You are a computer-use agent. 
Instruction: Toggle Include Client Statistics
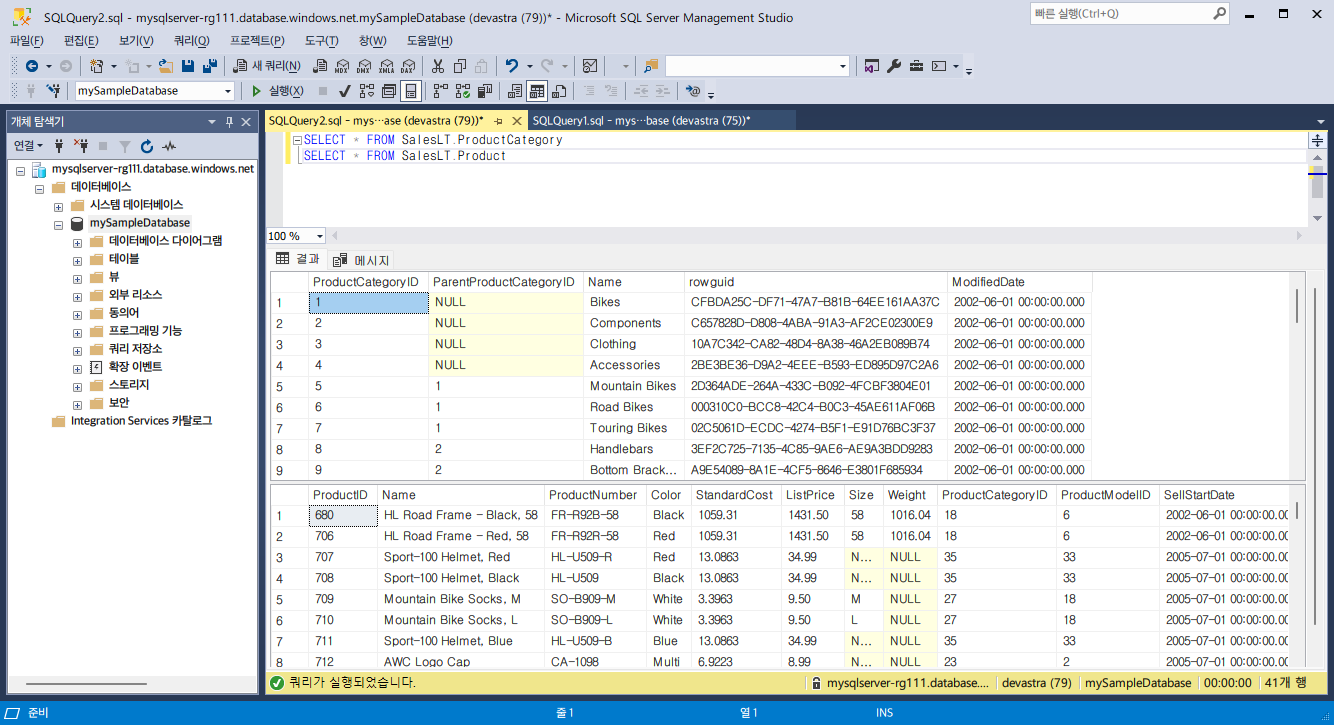point(485,91)
